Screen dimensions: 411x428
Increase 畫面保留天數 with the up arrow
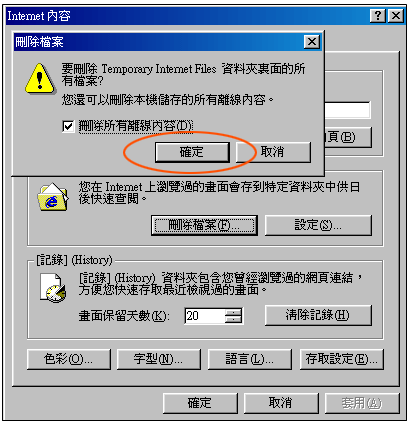point(233,312)
